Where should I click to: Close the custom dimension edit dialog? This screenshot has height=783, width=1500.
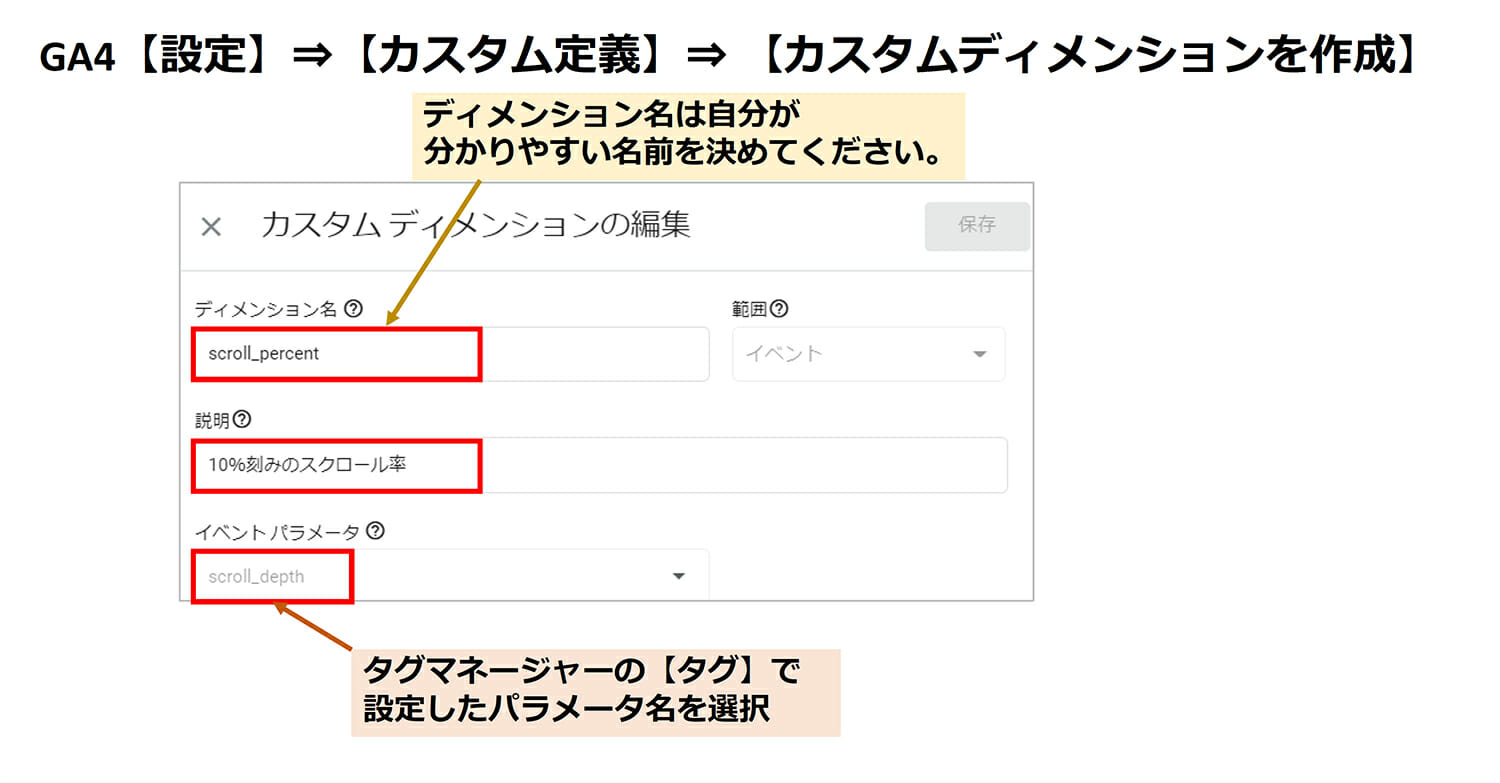(211, 227)
